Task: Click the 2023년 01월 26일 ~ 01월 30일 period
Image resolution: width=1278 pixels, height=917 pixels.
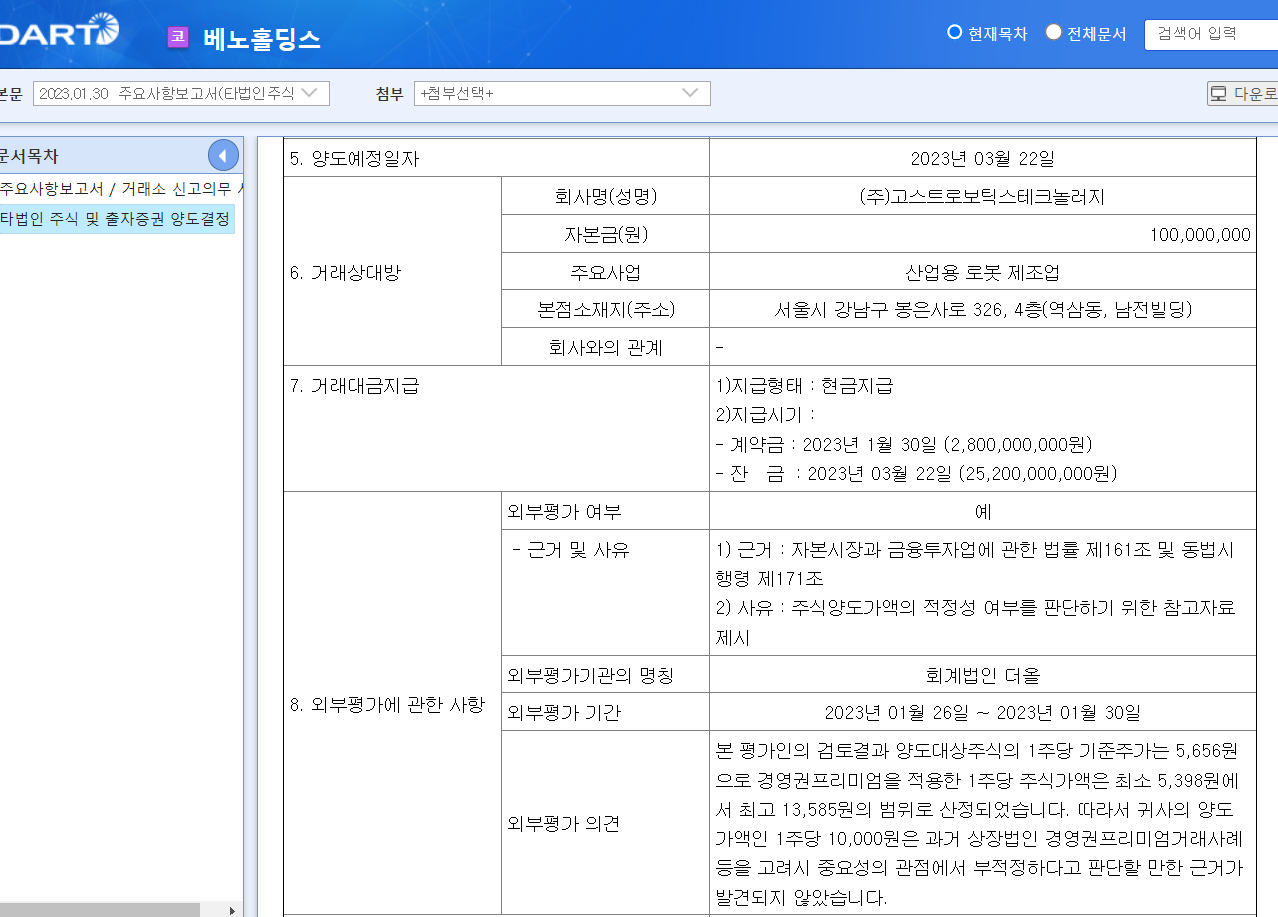Action: coord(982,713)
